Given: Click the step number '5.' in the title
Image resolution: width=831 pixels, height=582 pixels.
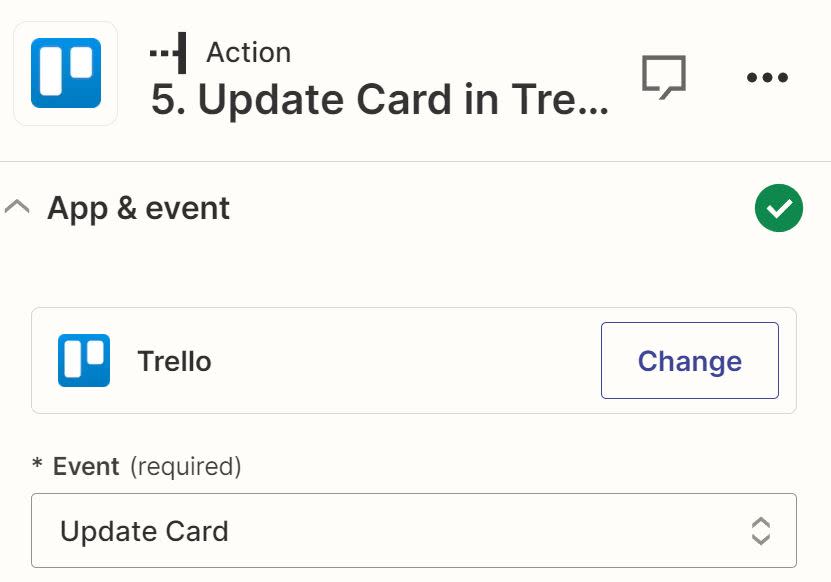Looking at the screenshot, I should click(x=169, y=101).
